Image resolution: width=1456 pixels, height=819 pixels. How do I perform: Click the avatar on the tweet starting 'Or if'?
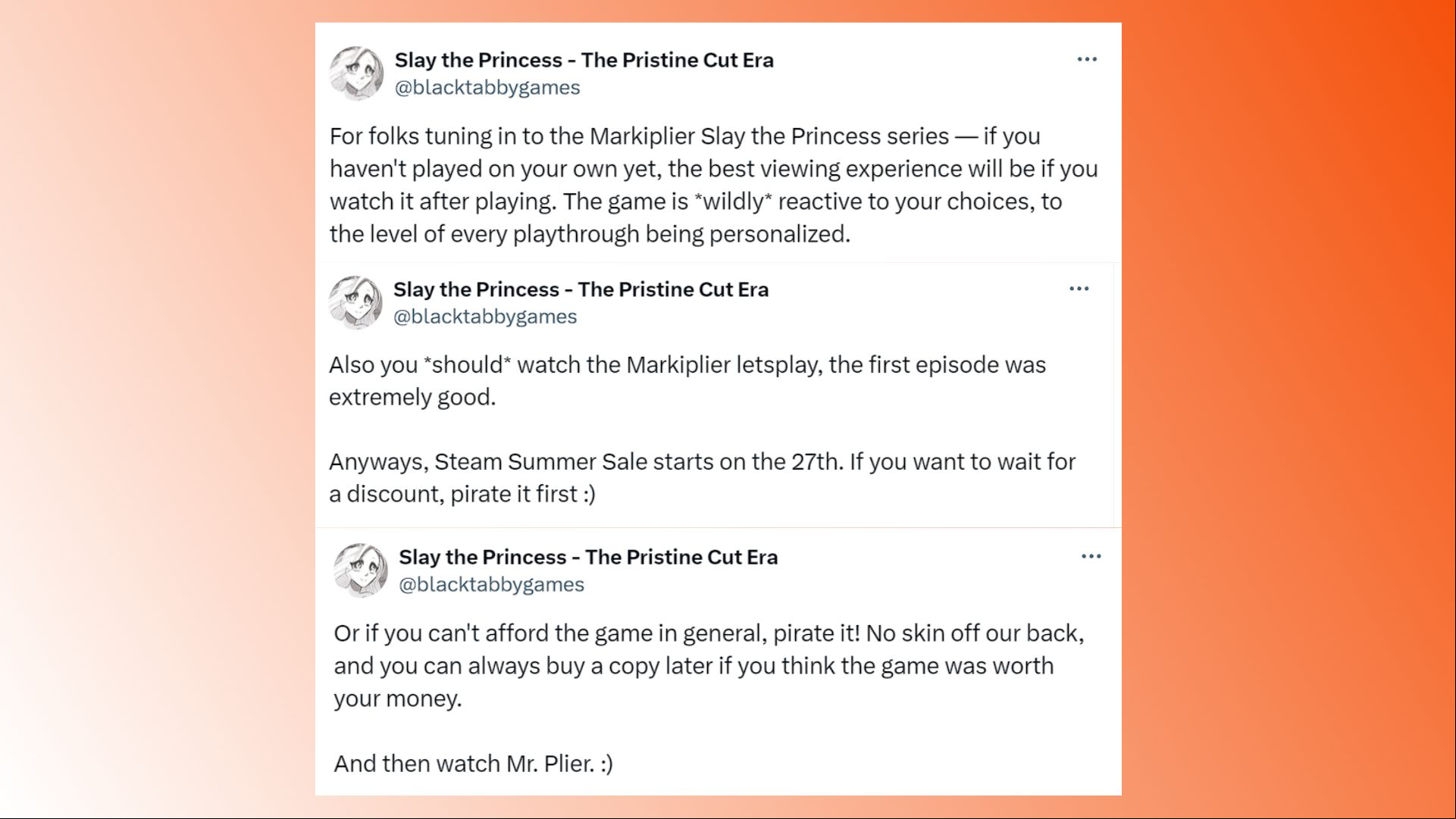361,570
